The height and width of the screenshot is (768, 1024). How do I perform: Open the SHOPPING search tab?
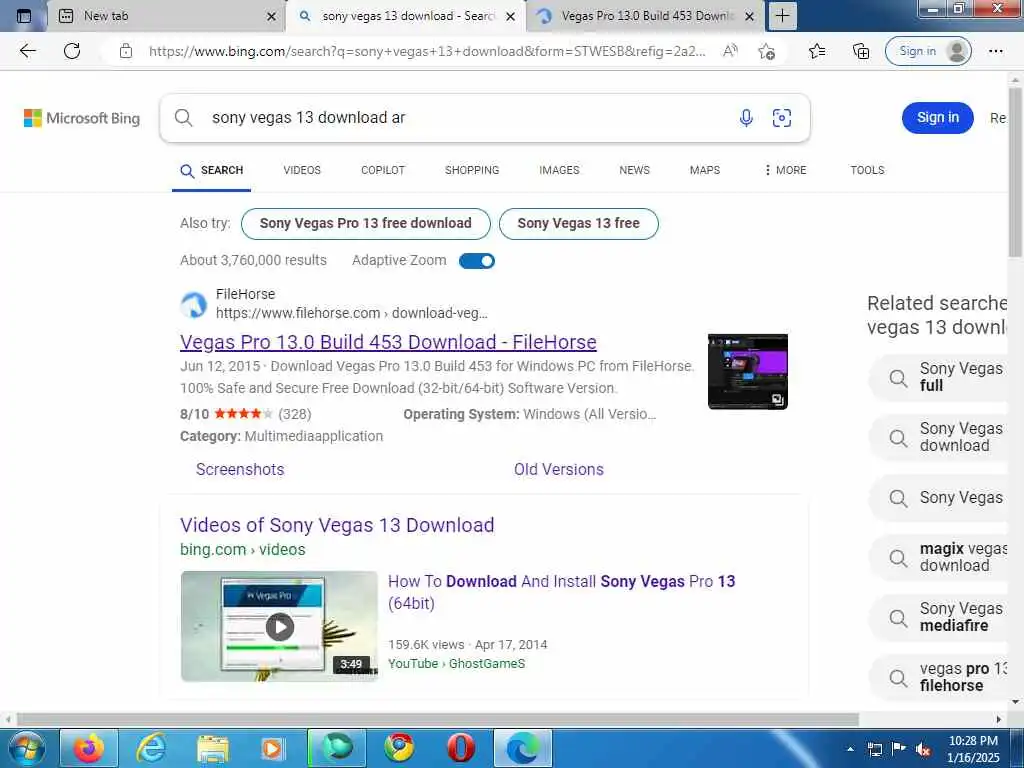point(472,170)
